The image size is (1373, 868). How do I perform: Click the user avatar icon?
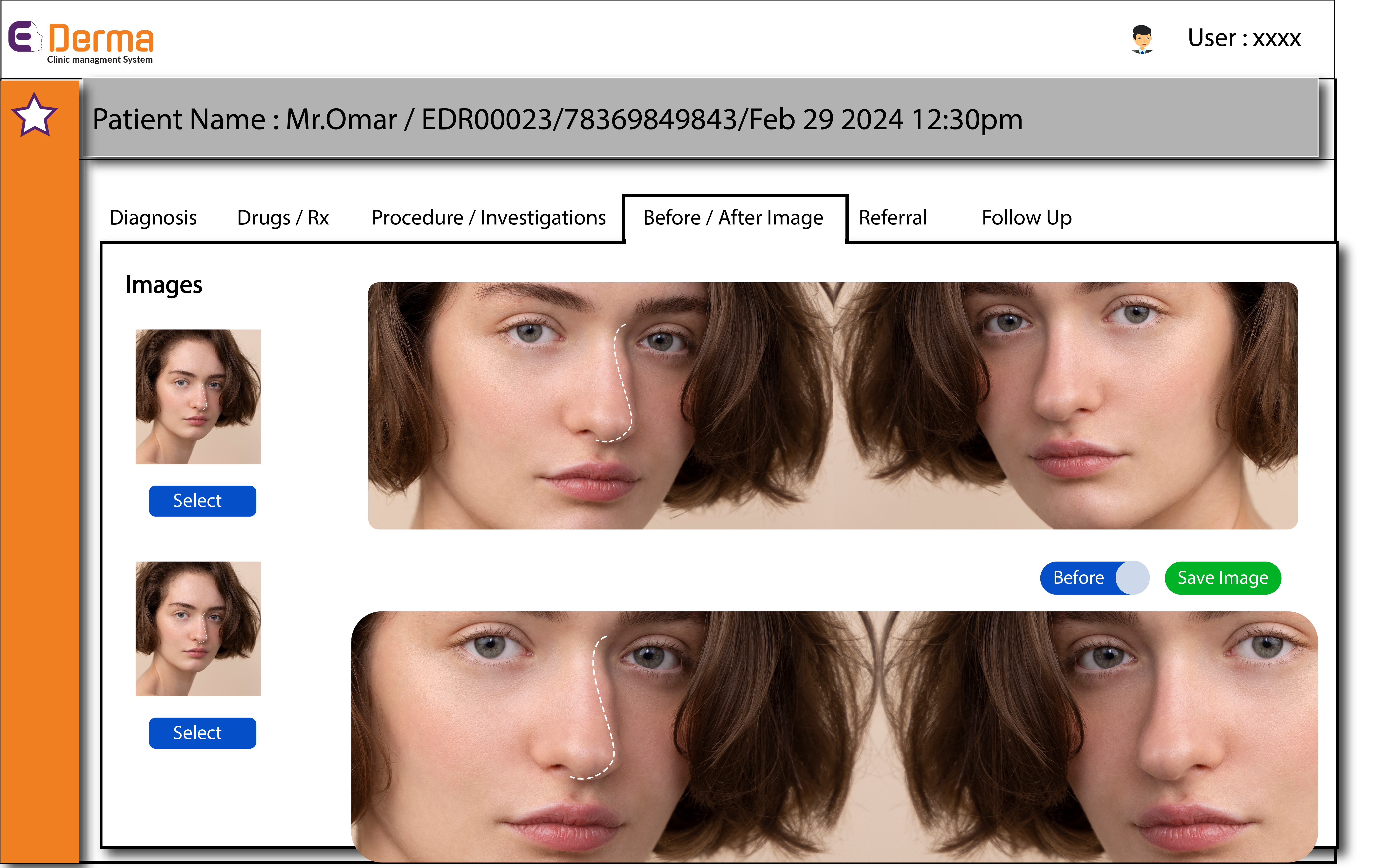click(1142, 39)
